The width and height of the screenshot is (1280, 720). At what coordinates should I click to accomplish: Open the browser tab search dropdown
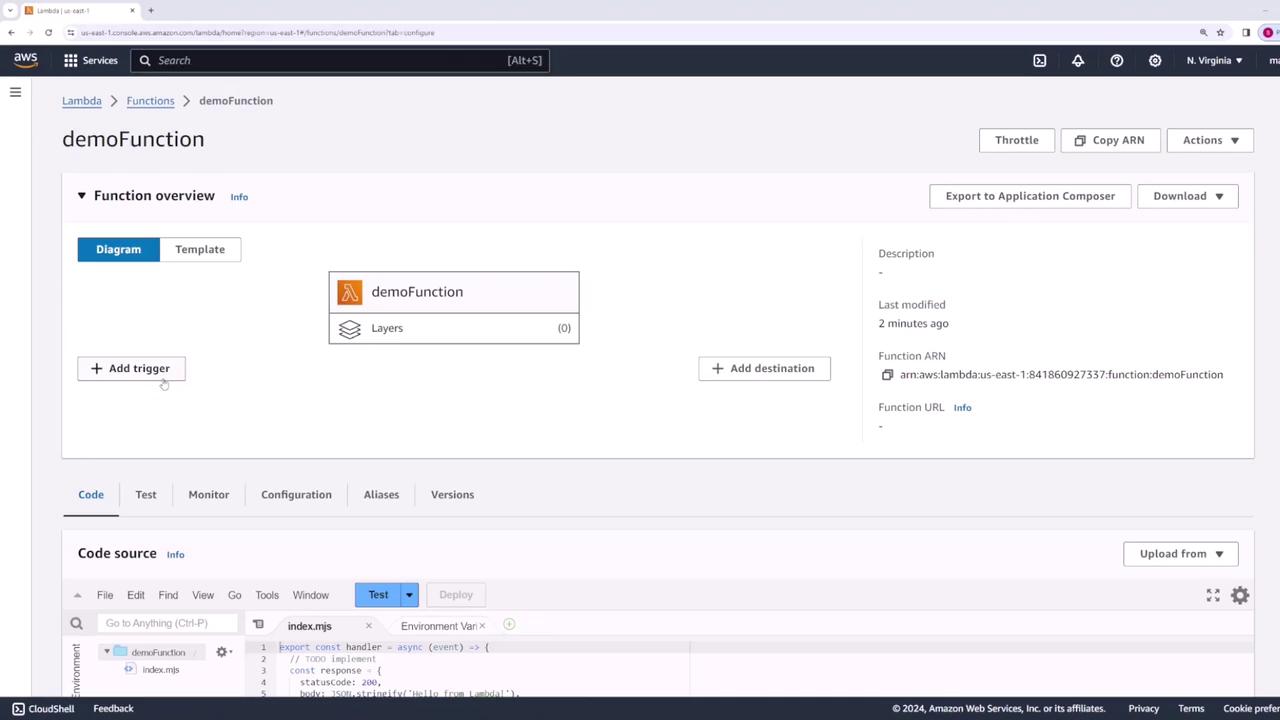pos(9,10)
